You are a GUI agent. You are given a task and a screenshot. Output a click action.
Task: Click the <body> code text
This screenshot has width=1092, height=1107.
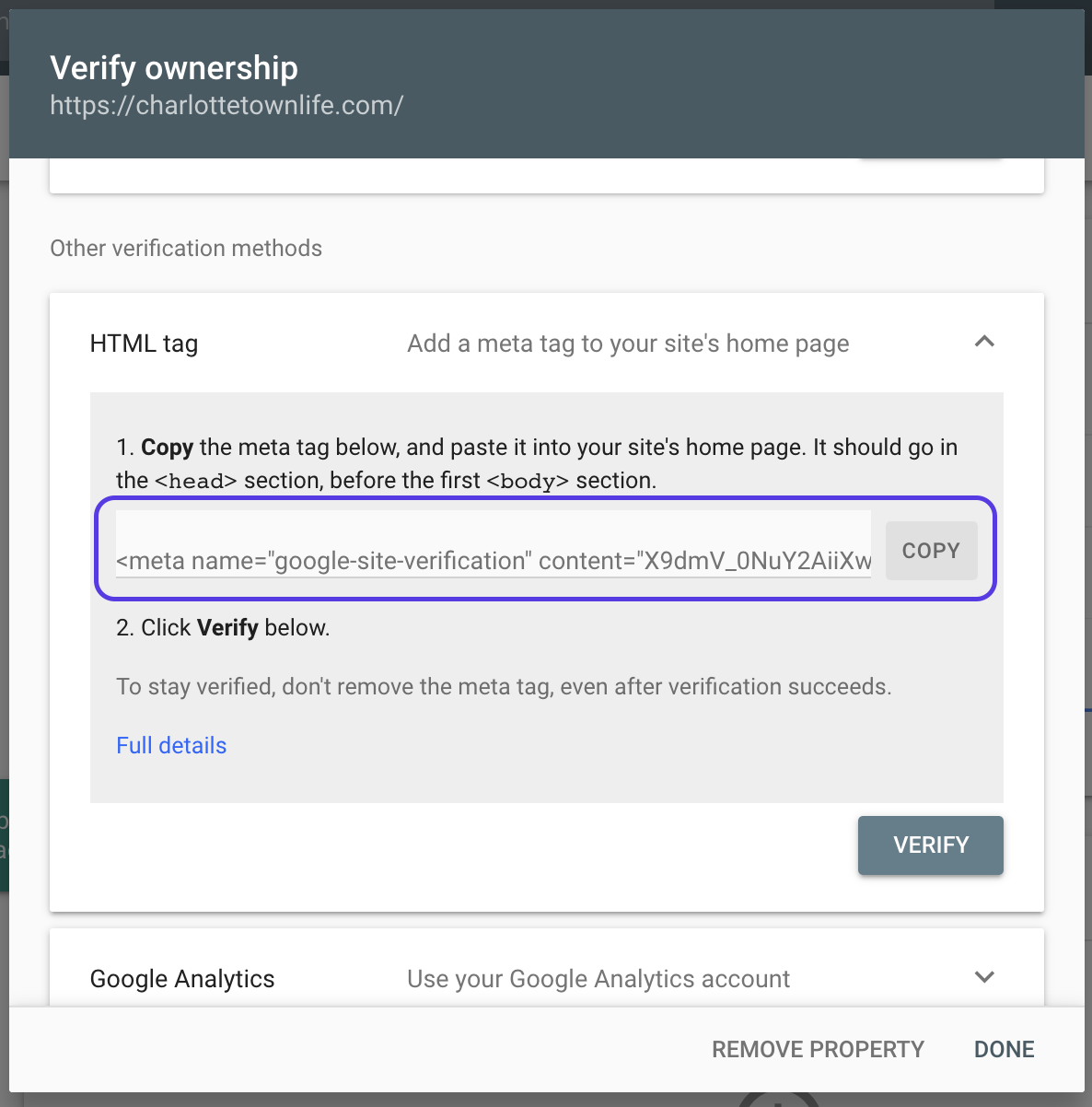point(528,481)
